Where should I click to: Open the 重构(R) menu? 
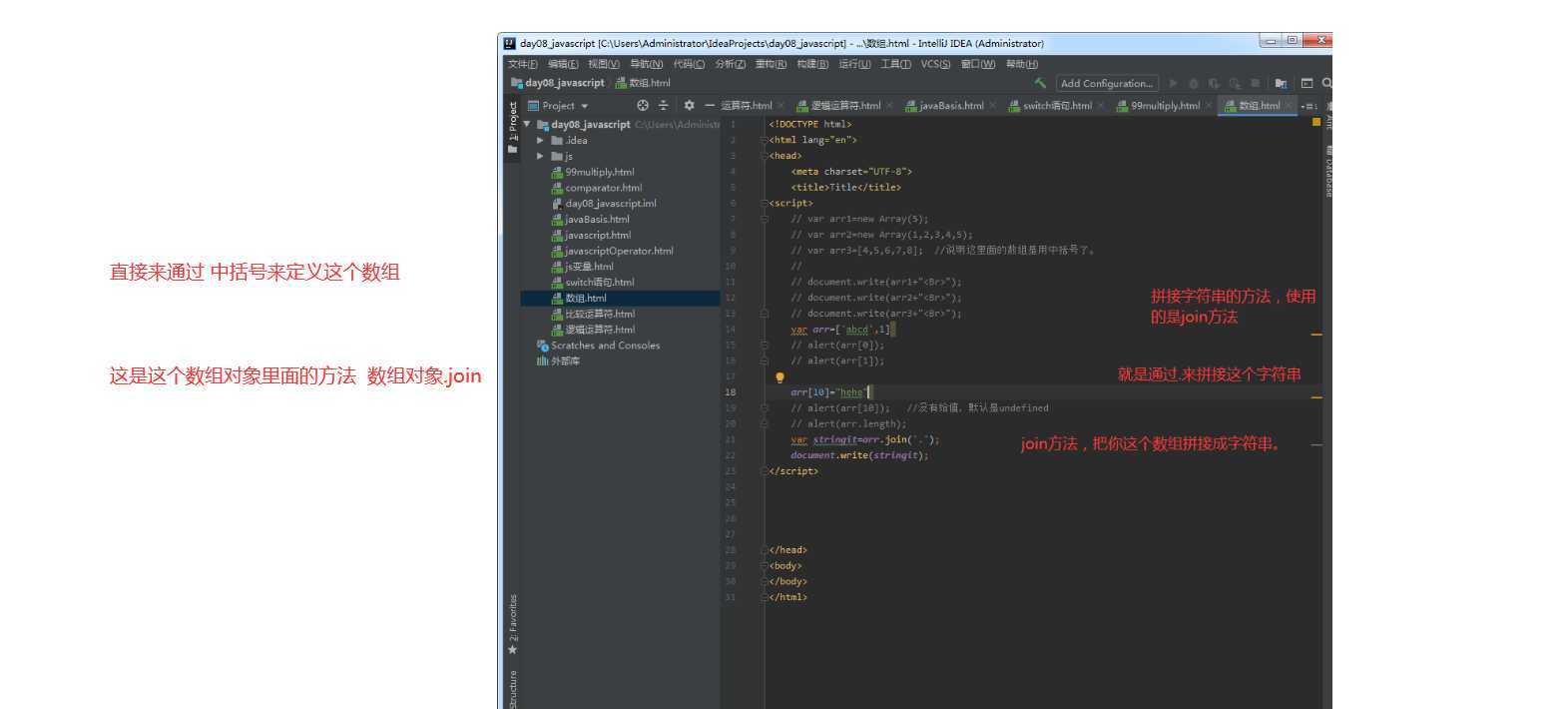tap(771, 63)
